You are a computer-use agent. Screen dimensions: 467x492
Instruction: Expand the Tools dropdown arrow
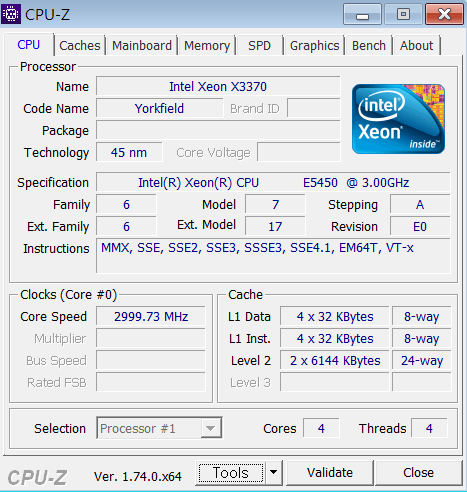pyautogui.click(x=274, y=473)
